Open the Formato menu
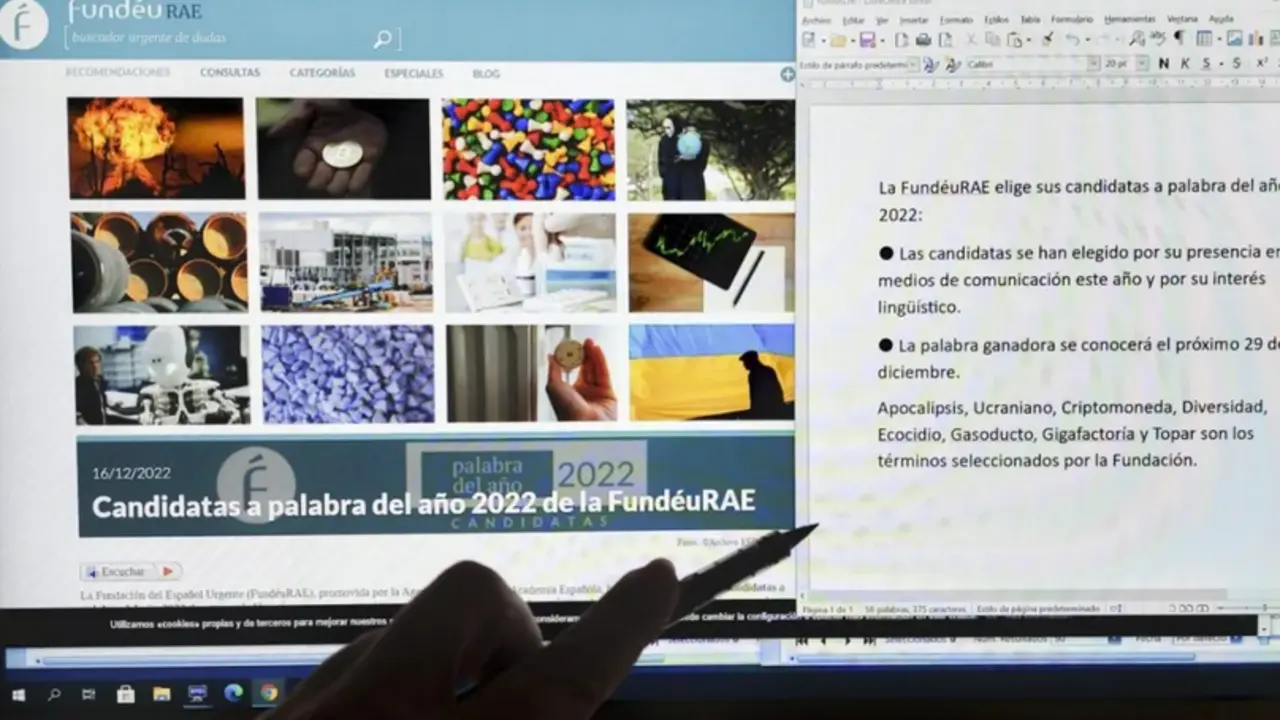Screen dimensions: 1280x720 pos(956,20)
